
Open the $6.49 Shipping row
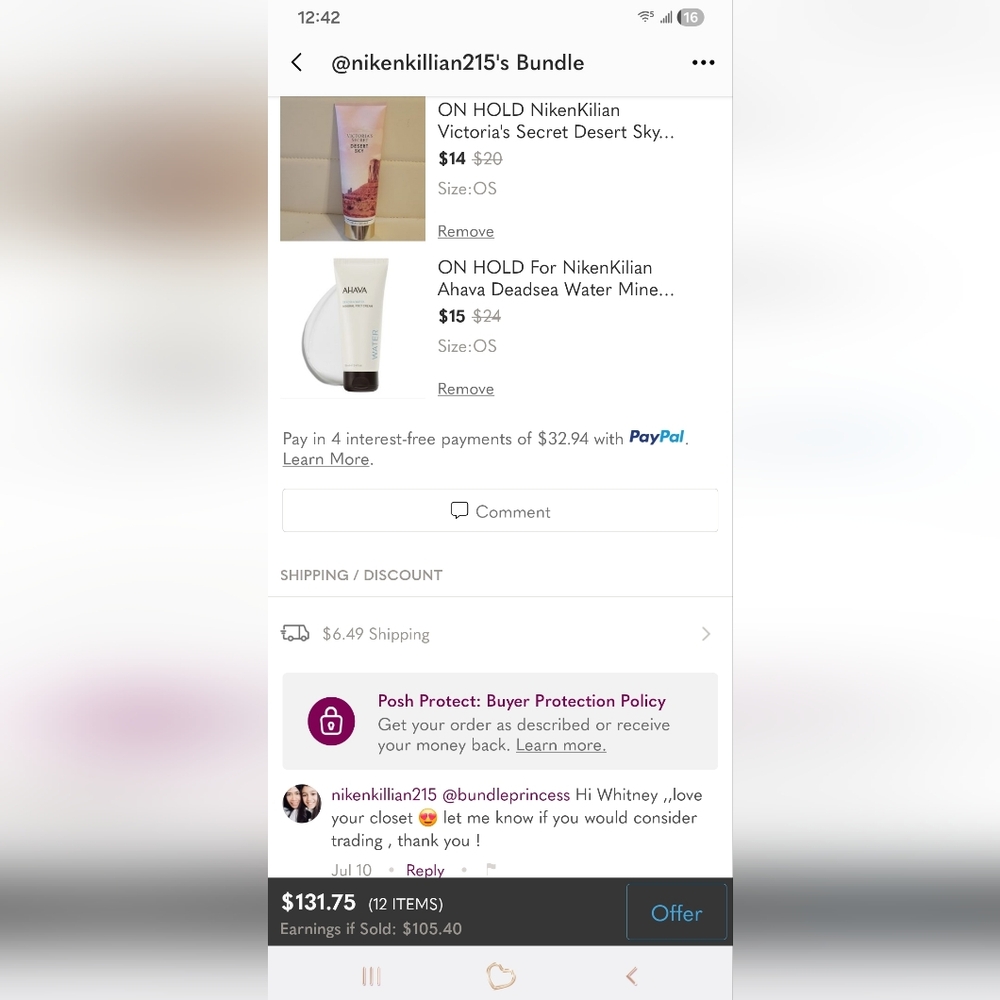500,634
